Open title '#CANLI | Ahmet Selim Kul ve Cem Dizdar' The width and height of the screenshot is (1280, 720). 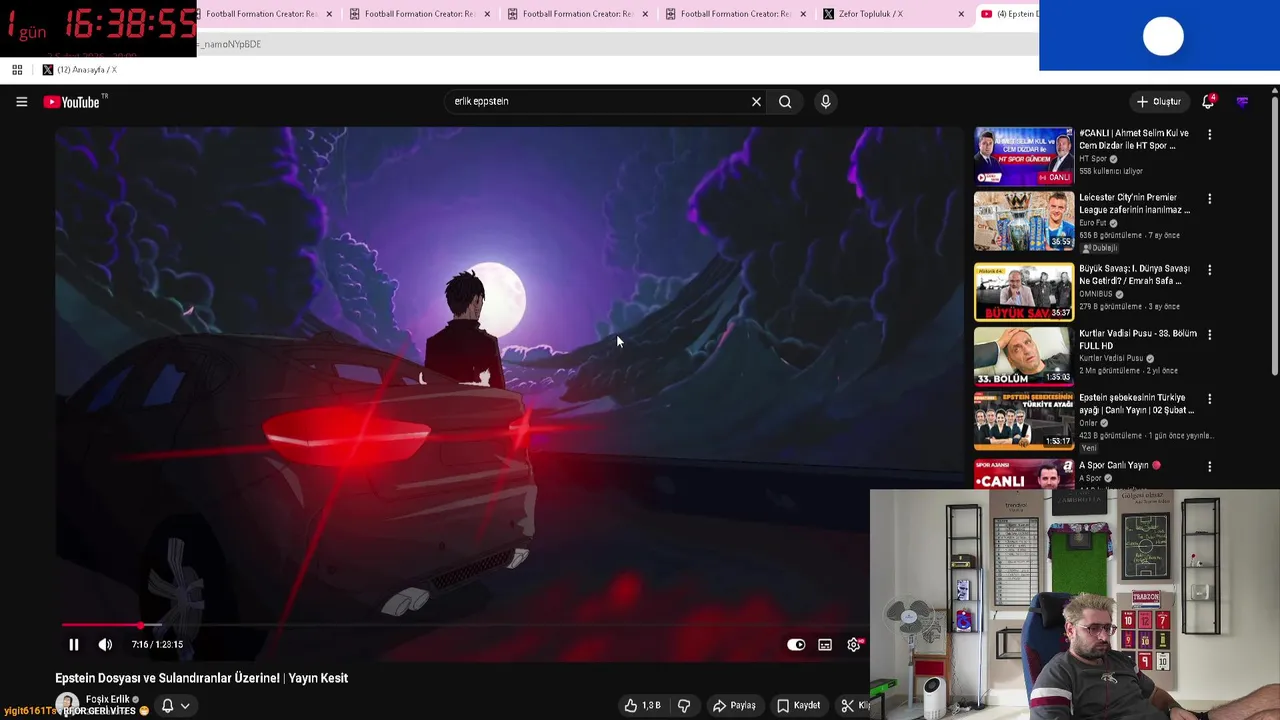(1134, 139)
